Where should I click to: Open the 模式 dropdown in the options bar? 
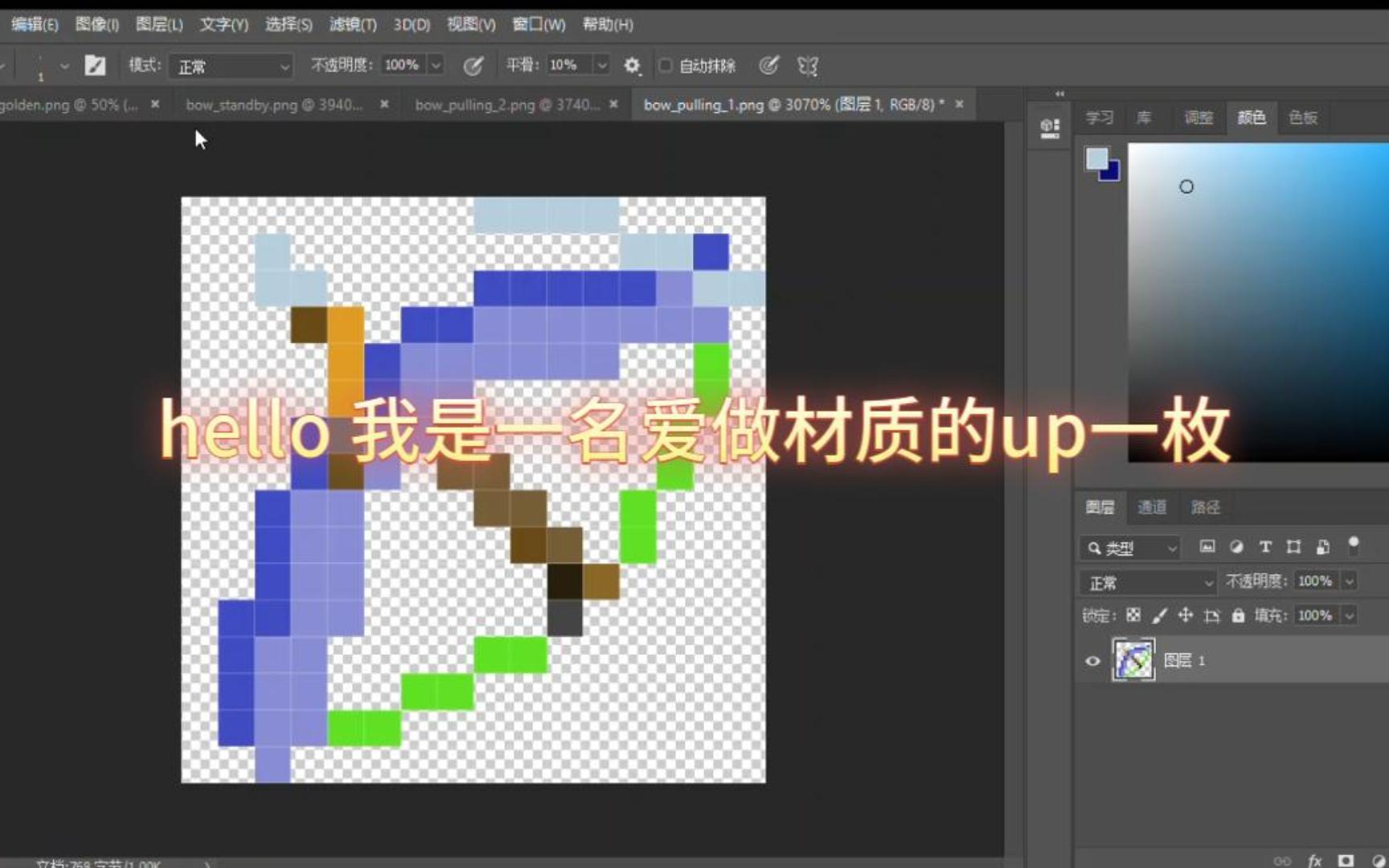coord(231,66)
